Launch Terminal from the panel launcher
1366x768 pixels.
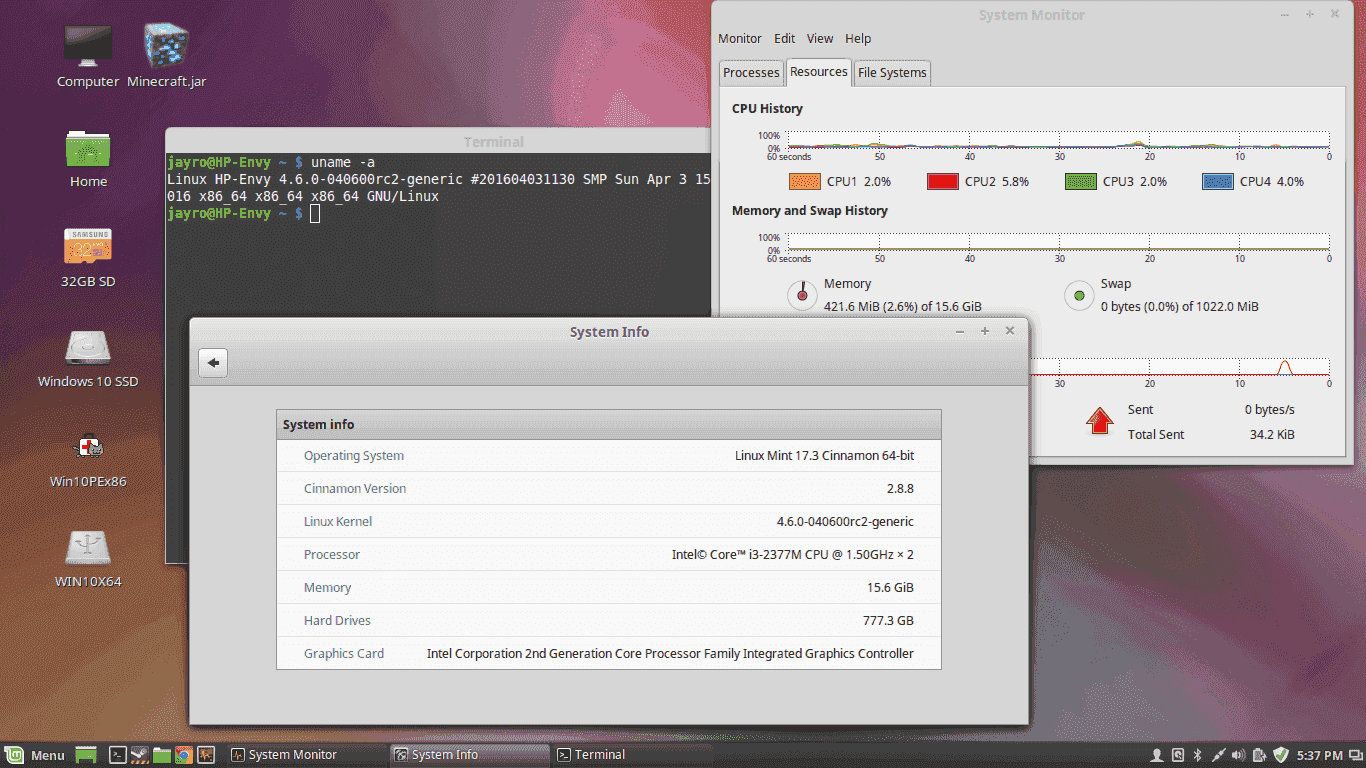click(118, 755)
